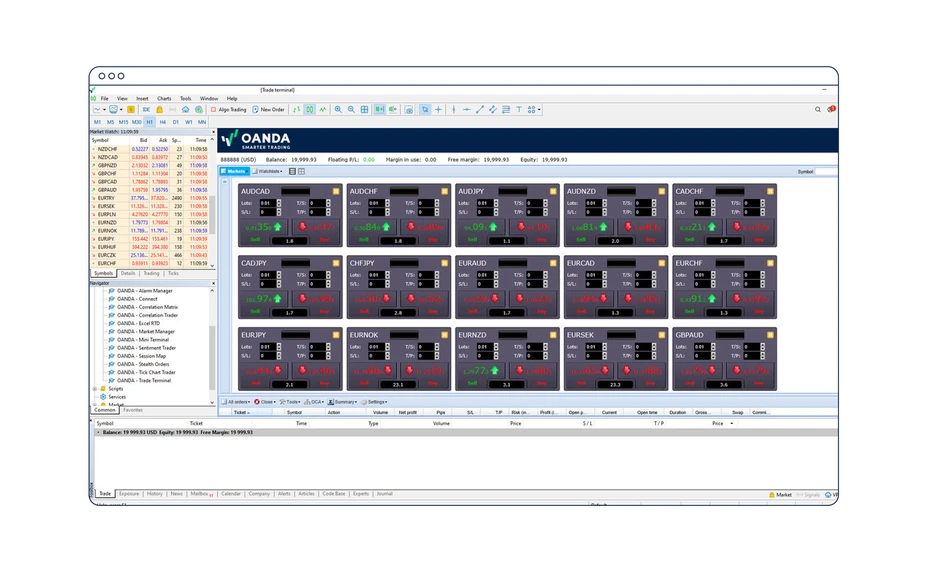936x576 pixels.
Task: Draw a vertical line
Action: 454,110
